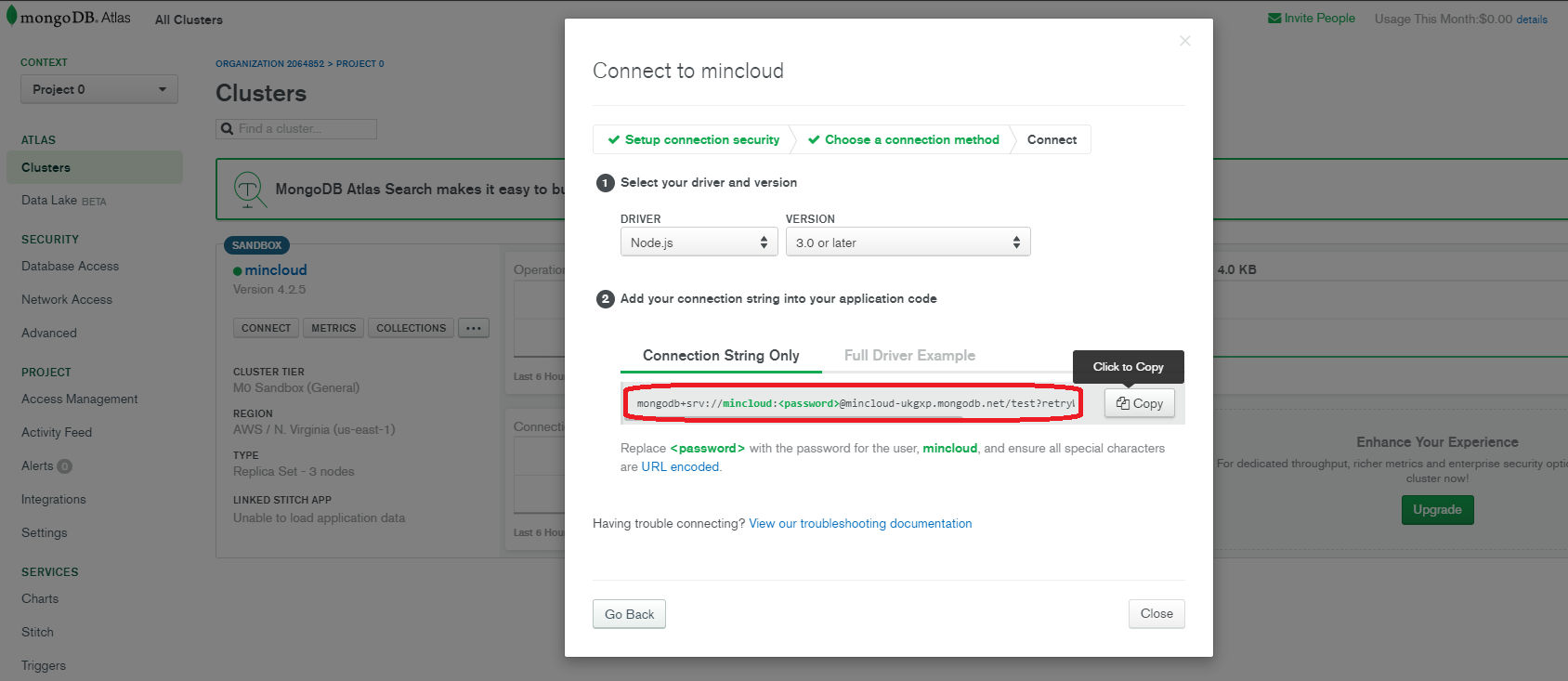Open the mincloud cluster name link
The width and height of the screenshot is (1568, 681).
[x=276, y=270]
